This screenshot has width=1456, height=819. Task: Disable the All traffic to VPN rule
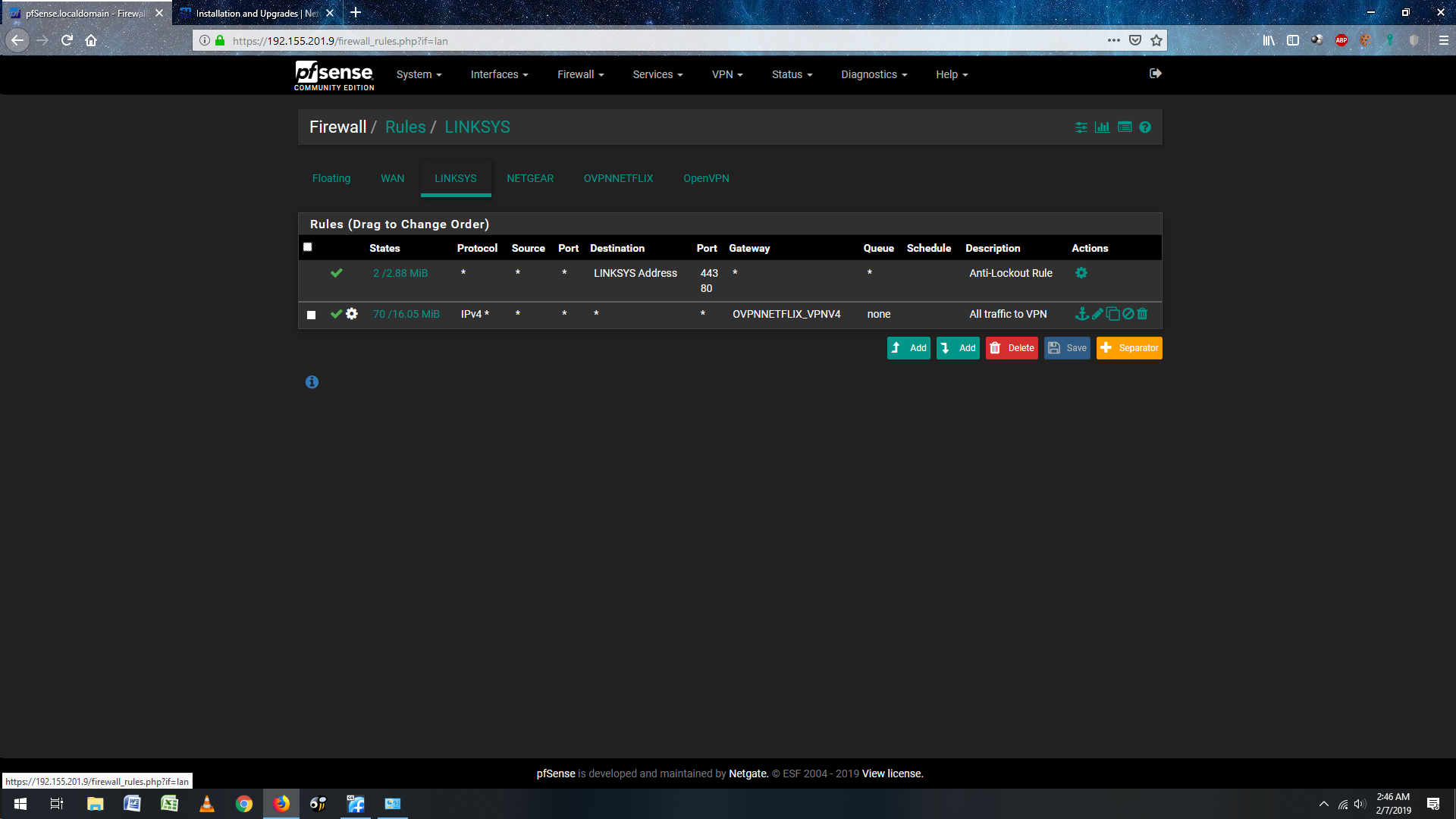(x=1128, y=314)
